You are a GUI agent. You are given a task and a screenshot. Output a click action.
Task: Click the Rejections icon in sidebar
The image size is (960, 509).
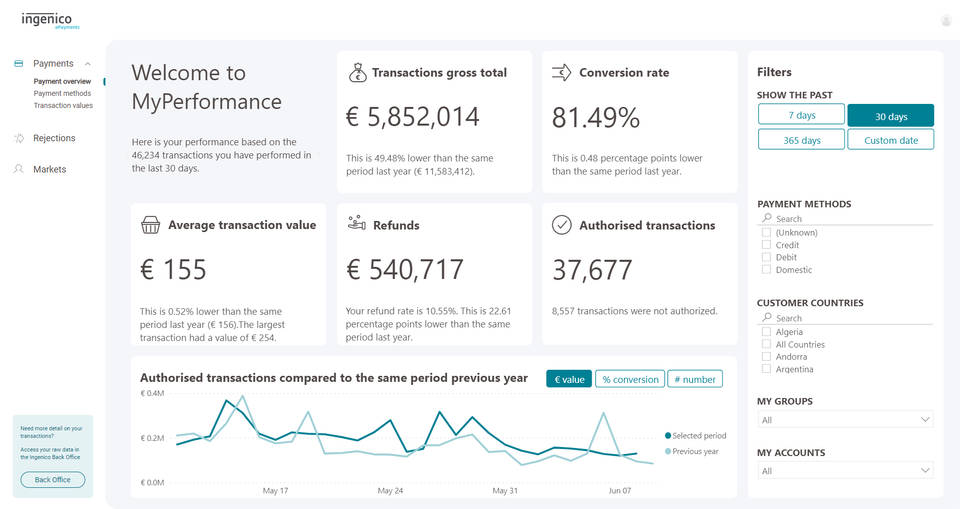click(19, 138)
